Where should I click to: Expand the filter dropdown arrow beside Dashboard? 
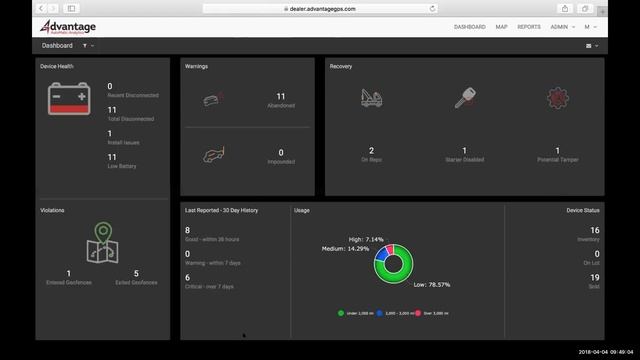coord(93,46)
